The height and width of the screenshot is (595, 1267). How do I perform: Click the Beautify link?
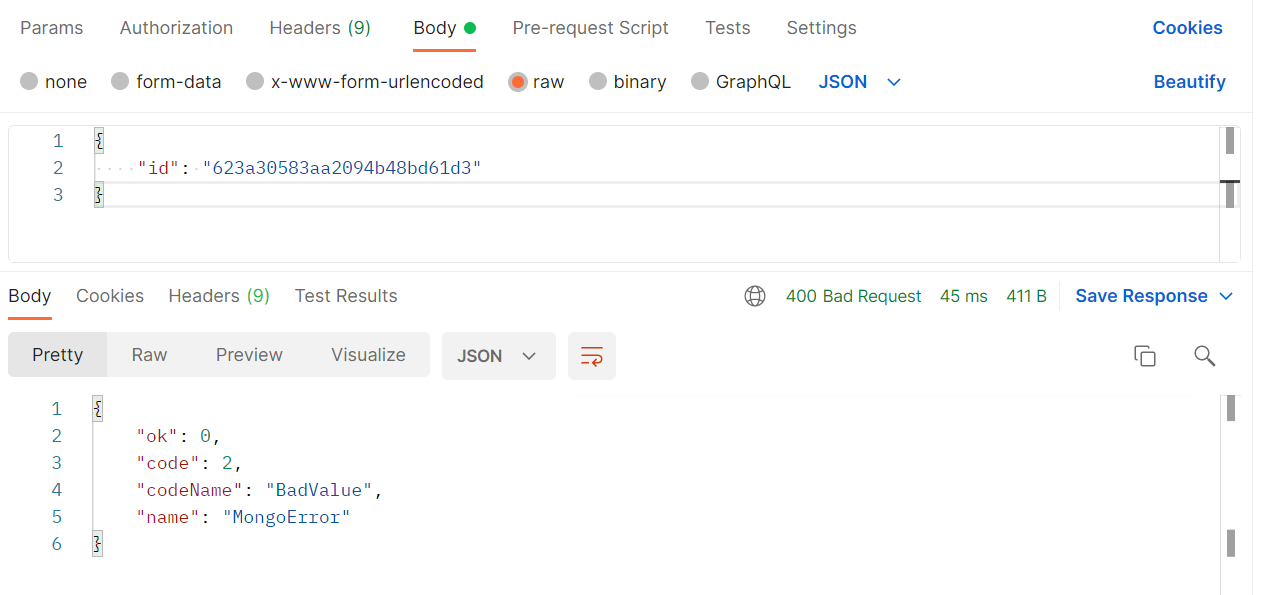click(x=1189, y=82)
